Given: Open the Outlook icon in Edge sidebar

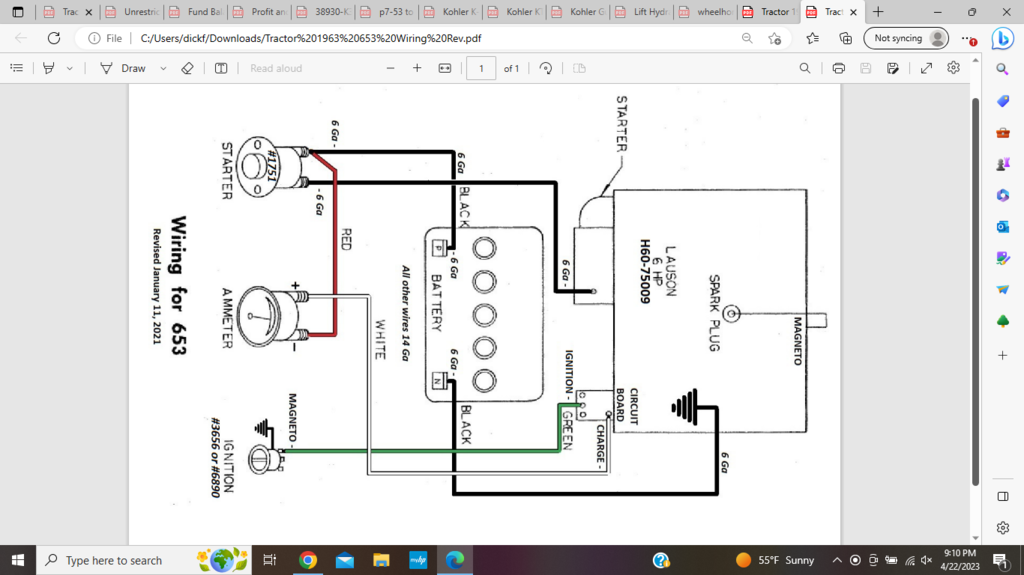Looking at the screenshot, I should pyautogui.click(x=1003, y=226).
